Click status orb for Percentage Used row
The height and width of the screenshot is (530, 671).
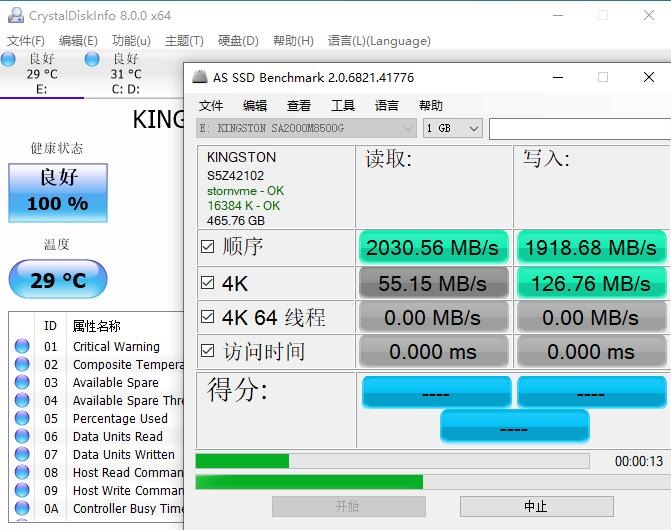pos(22,418)
